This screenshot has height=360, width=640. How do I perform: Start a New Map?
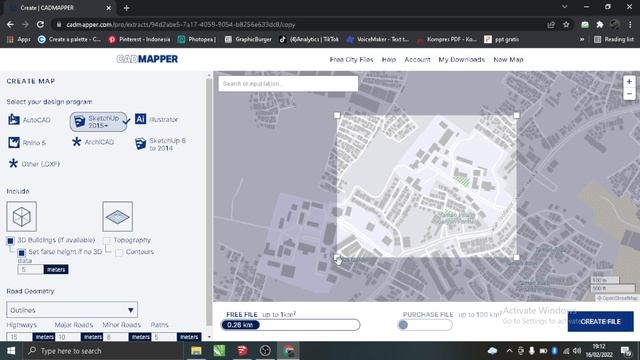[x=508, y=59]
